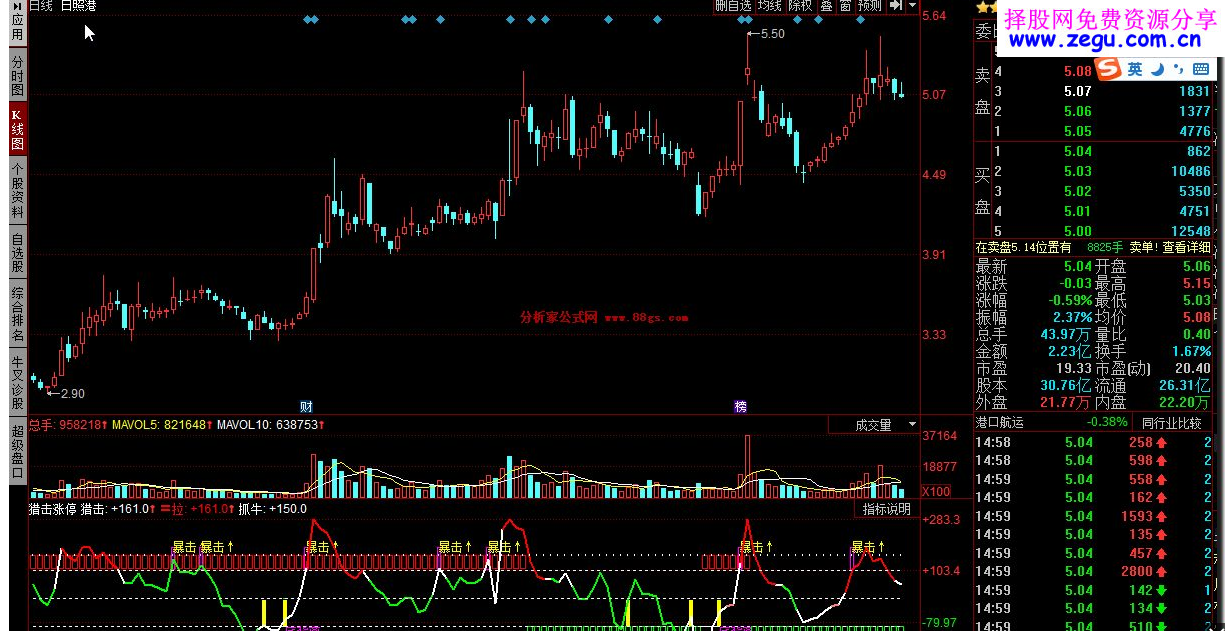The width and height of the screenshot is (1225, 631).
Task: Click sell level 4 price 5.08
Action: click(1077, 71)
